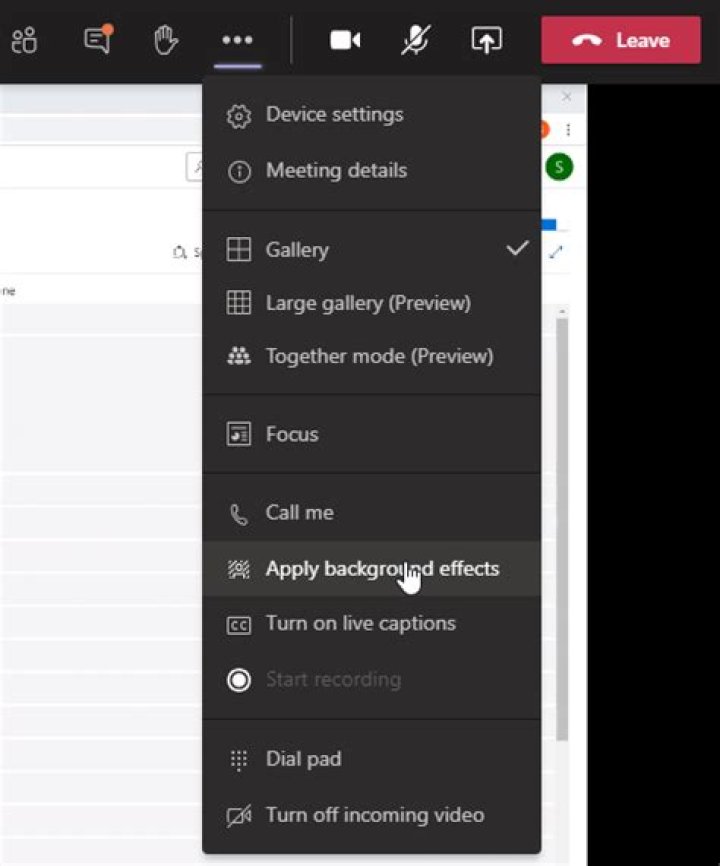720x866 pixels.
Task: Choose Call me option
Action: 371,513
